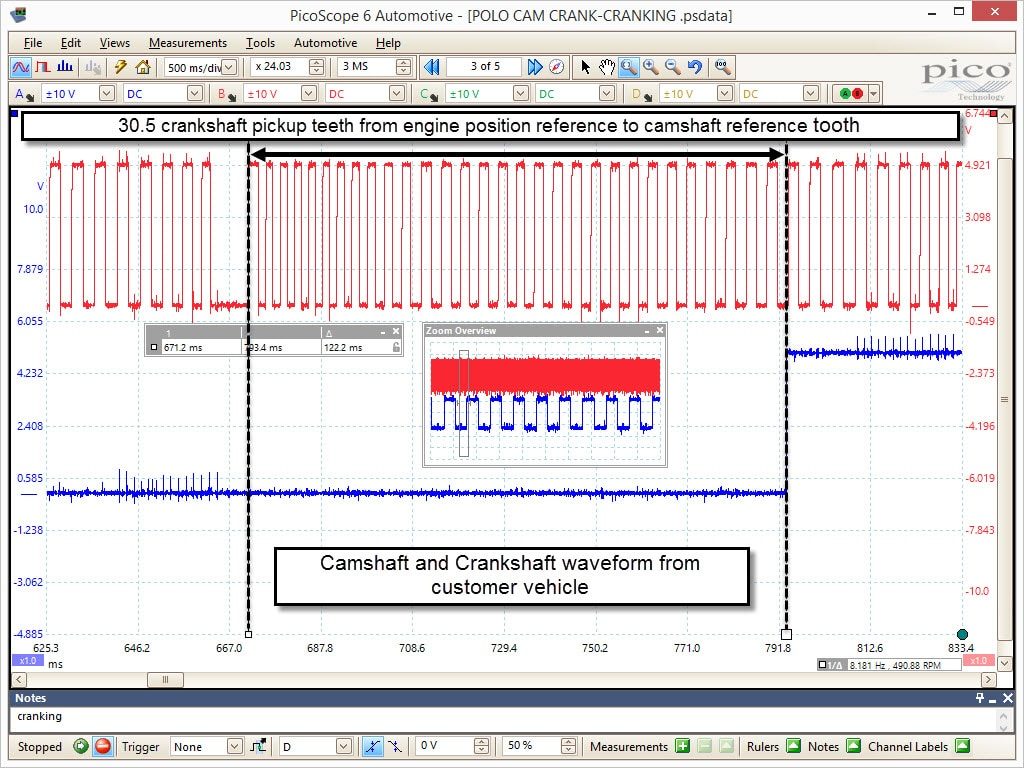Add measurement with green plus button
This screenshot has width=1024, height=768.
click(682, 746)
